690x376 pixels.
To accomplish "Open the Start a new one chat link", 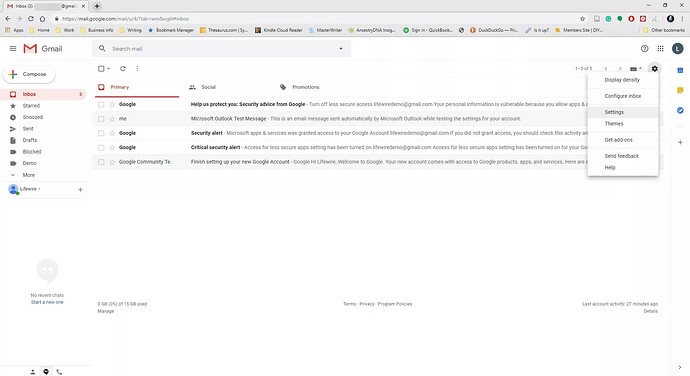I will point(47,302).
